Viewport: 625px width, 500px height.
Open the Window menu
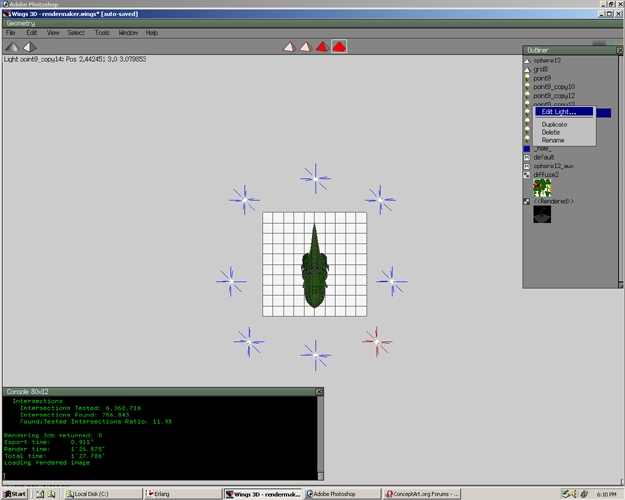click(x=128, y=33)
